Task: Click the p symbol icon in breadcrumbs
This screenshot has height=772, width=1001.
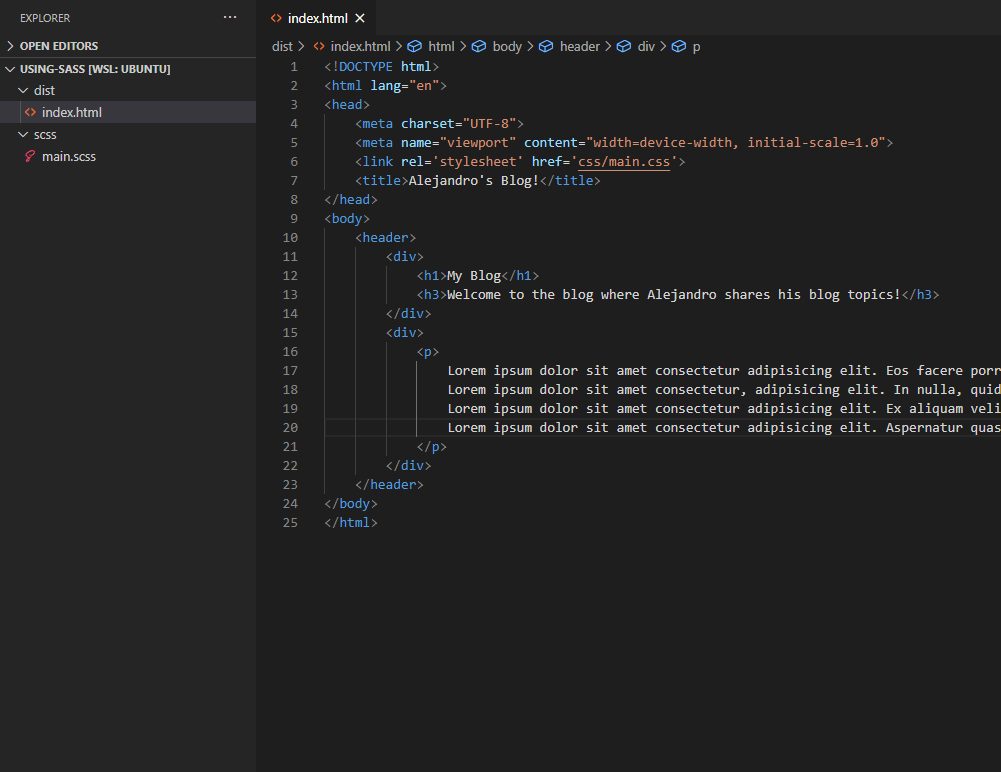Action: pos(679,46)
